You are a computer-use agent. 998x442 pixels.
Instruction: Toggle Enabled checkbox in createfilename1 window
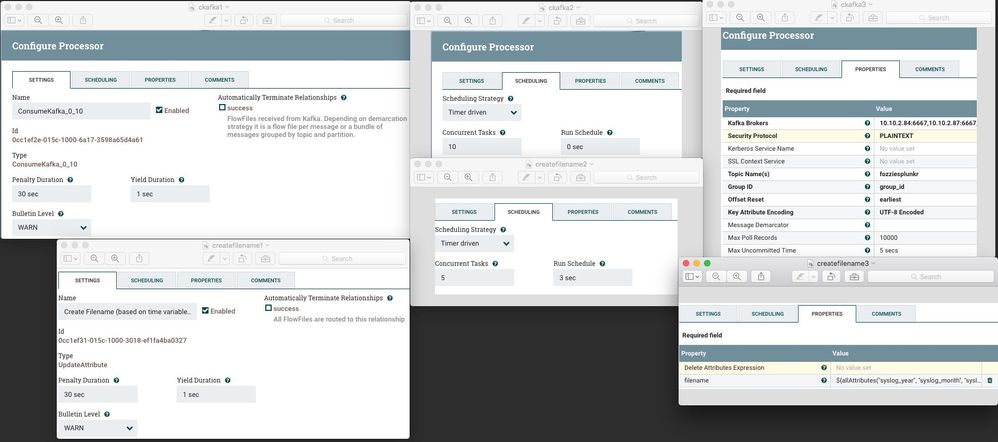coord(205,311)
